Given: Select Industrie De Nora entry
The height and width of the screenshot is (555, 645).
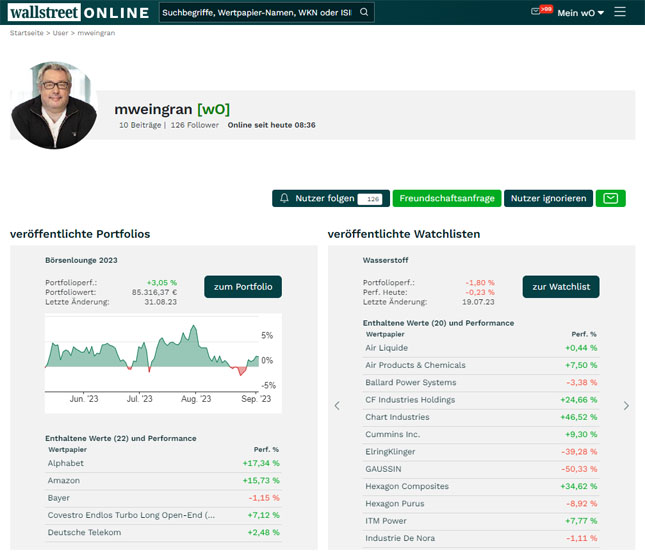Looking at the screenshot, I should [x=481, y=538].
